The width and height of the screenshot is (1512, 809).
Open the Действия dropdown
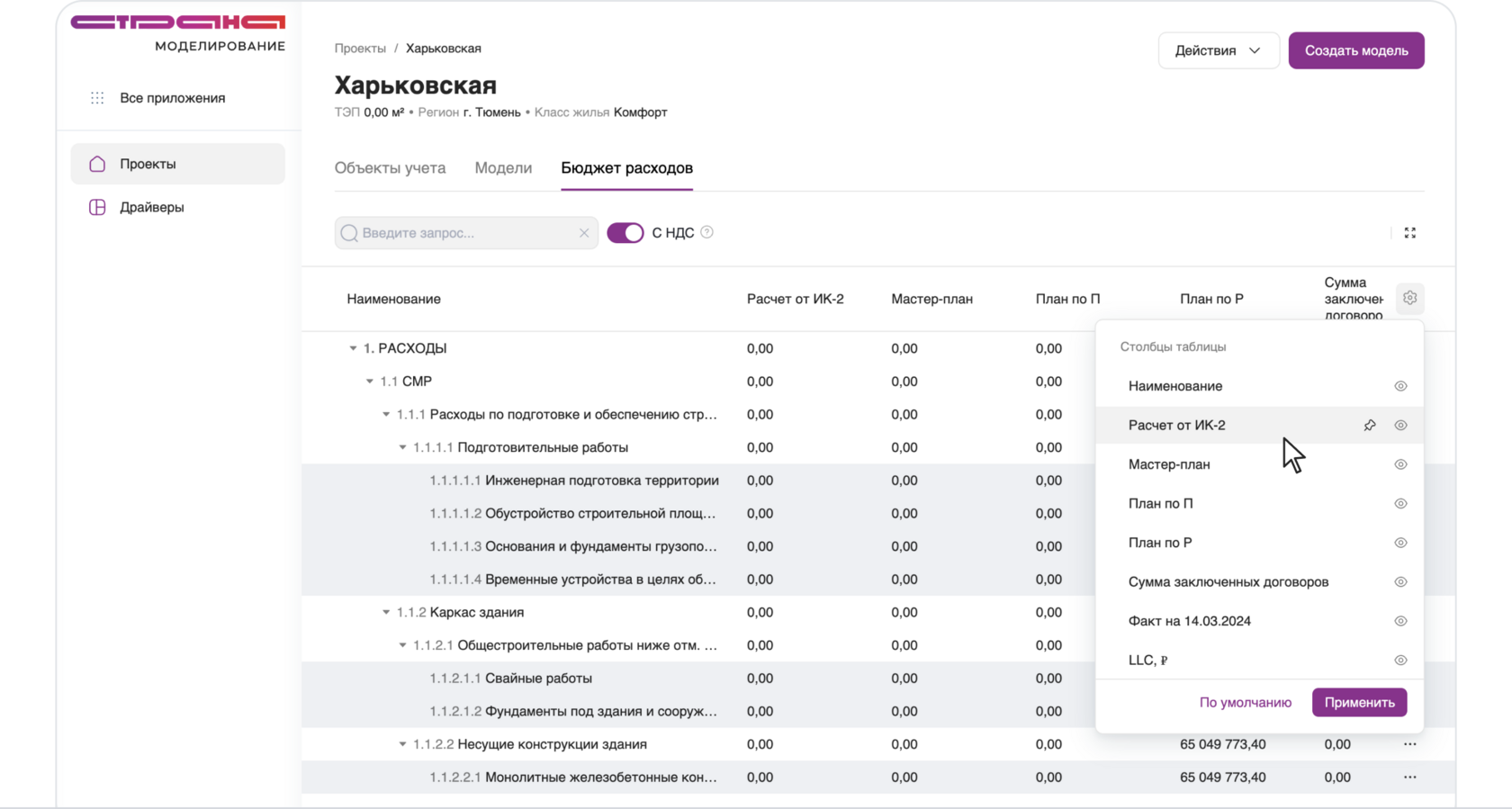[x=1218, y=50]
